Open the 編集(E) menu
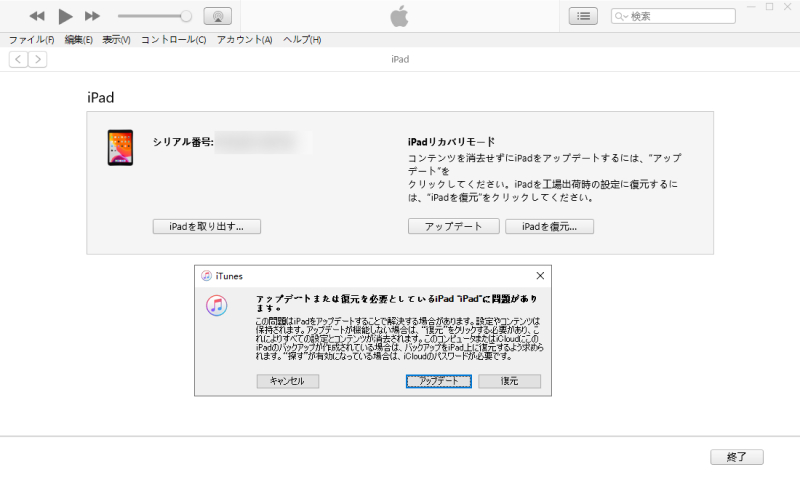The image size is (800, 478). pos(79,40)
